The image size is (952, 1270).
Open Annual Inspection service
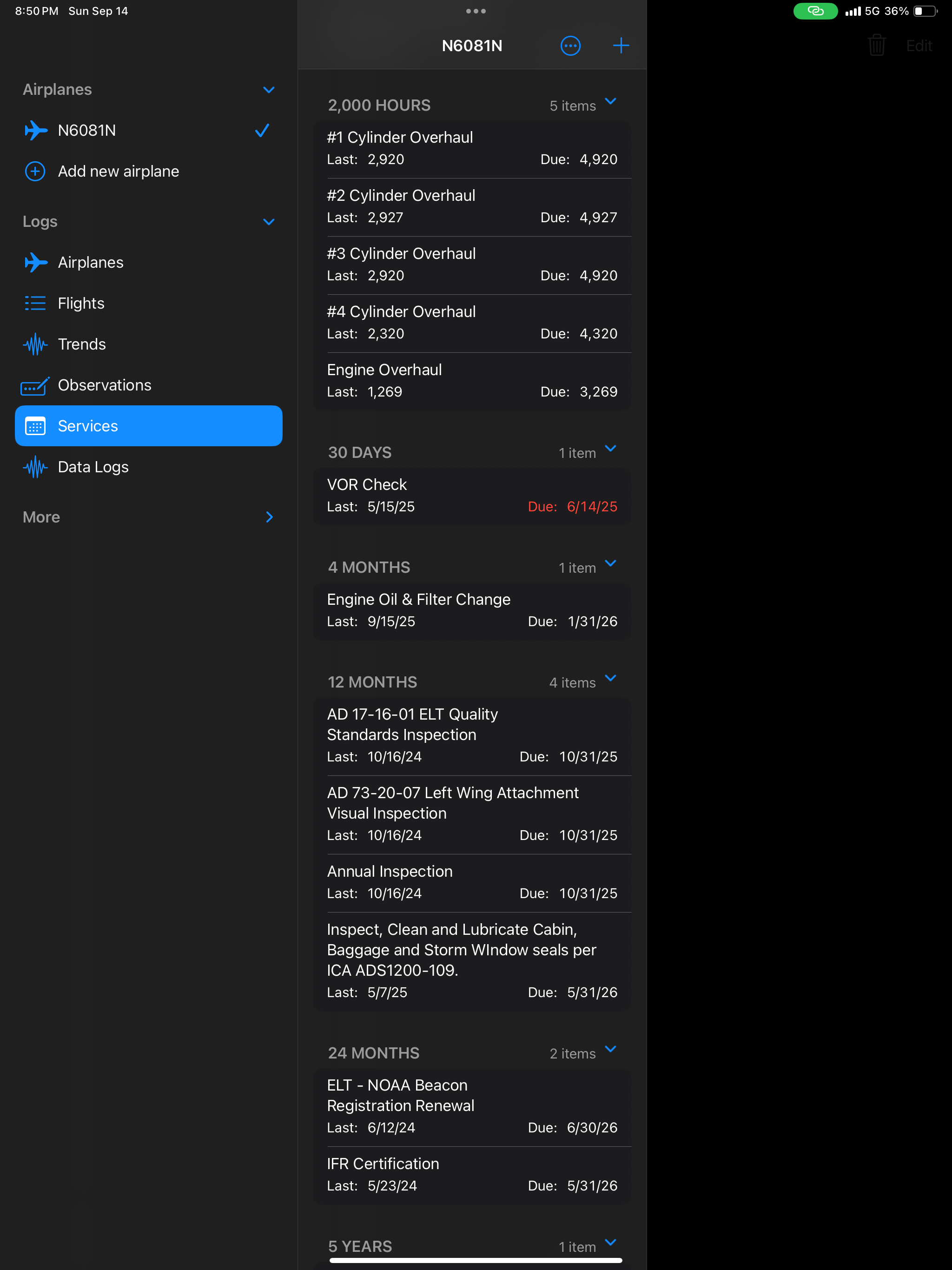(x=472, y=883)
